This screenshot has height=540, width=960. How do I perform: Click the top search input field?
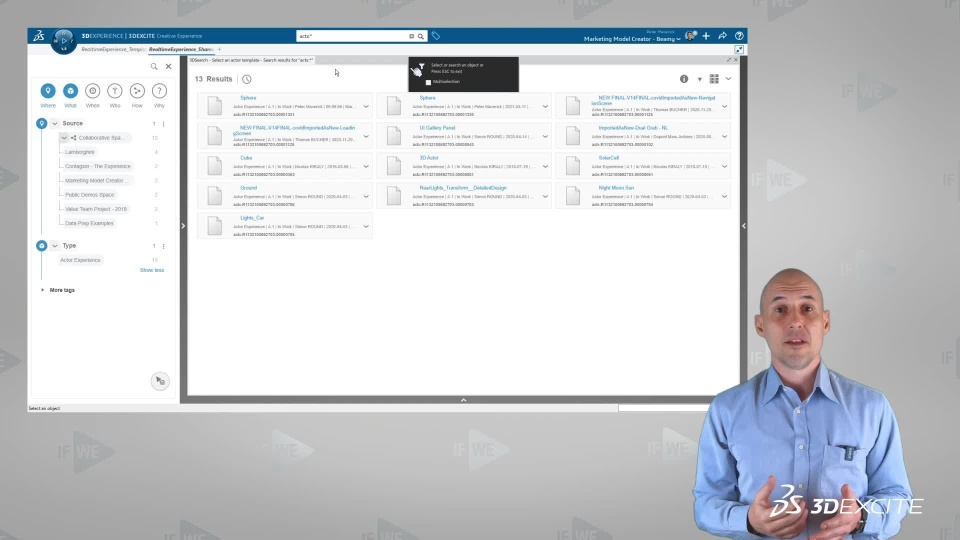352,36
